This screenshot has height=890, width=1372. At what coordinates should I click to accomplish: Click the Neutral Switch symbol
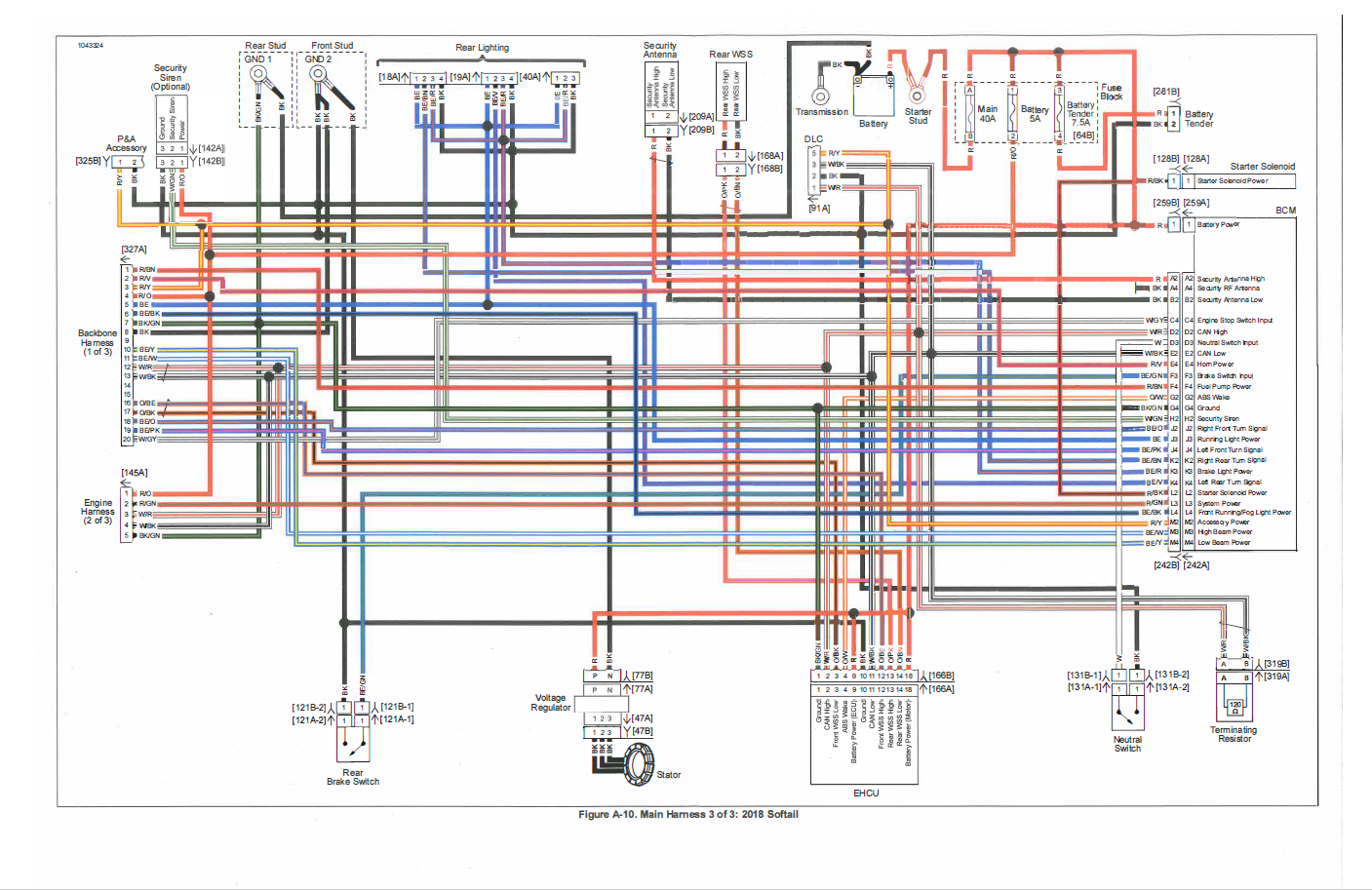(x=1128, y=715)
